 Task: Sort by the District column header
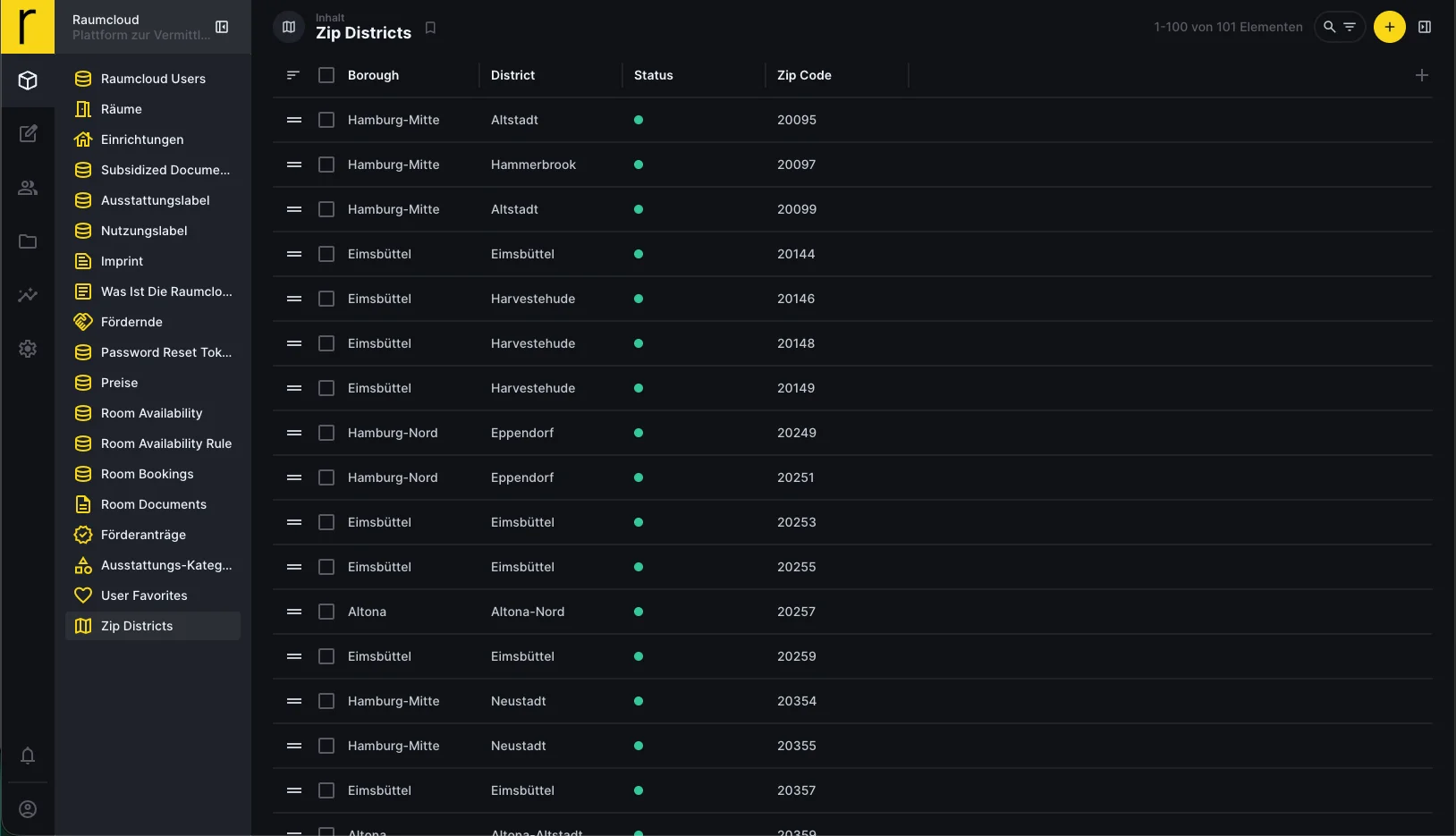[x=512, y=75]
